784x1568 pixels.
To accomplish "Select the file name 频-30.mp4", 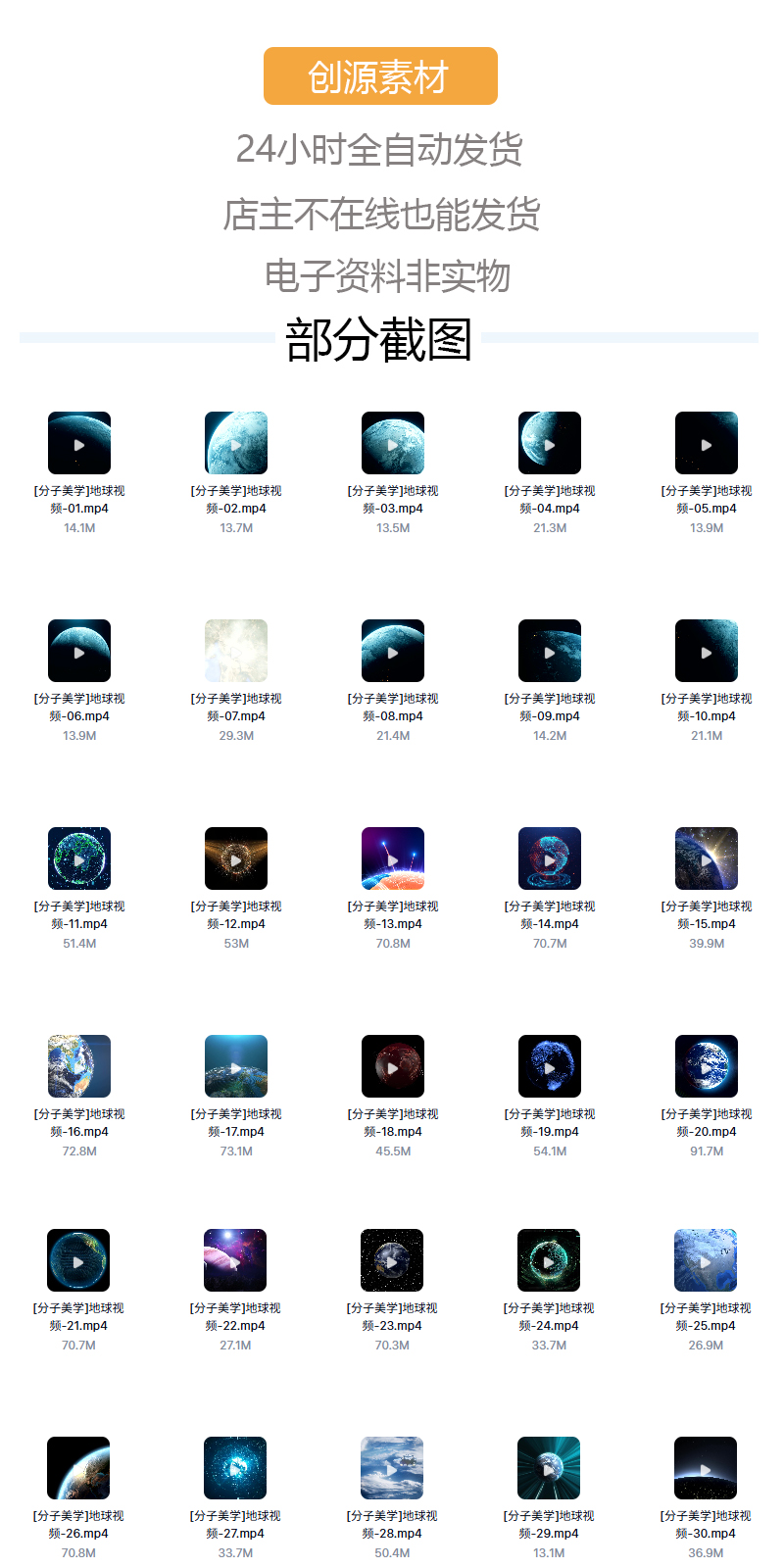I will [706, 1534].
